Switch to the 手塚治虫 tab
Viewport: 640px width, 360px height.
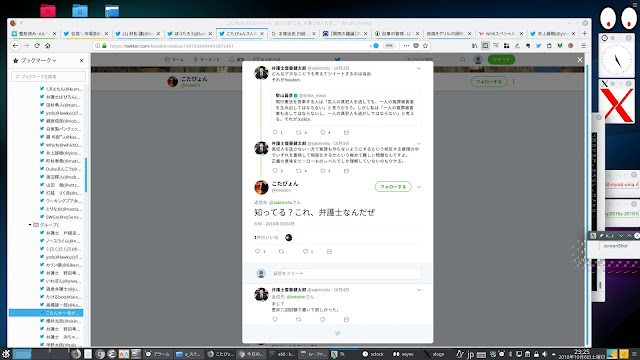pyautogui.click(x=292, y=33)
